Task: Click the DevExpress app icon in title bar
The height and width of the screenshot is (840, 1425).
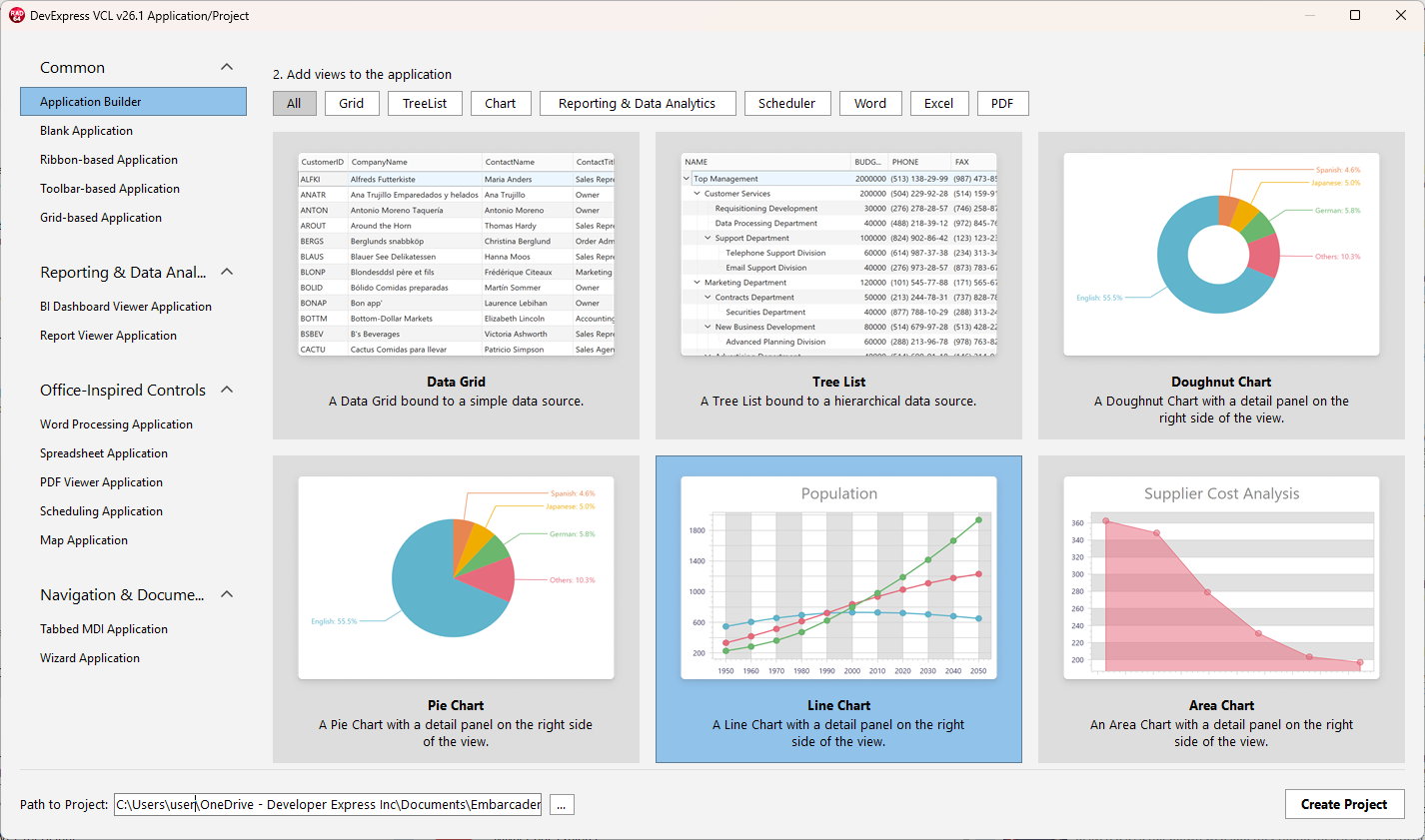Action: click(17, 16)
